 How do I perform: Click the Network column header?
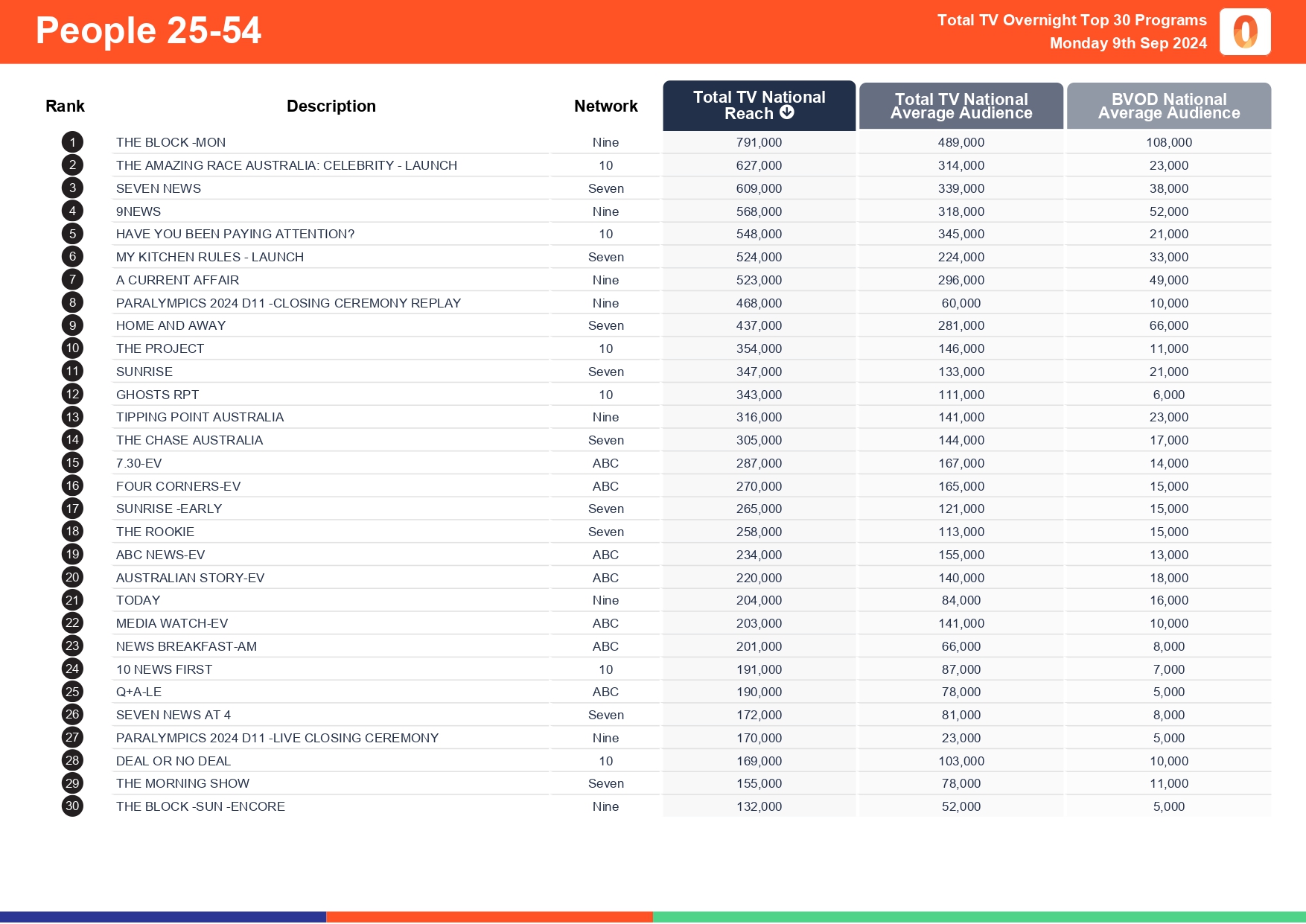point(605,106)
